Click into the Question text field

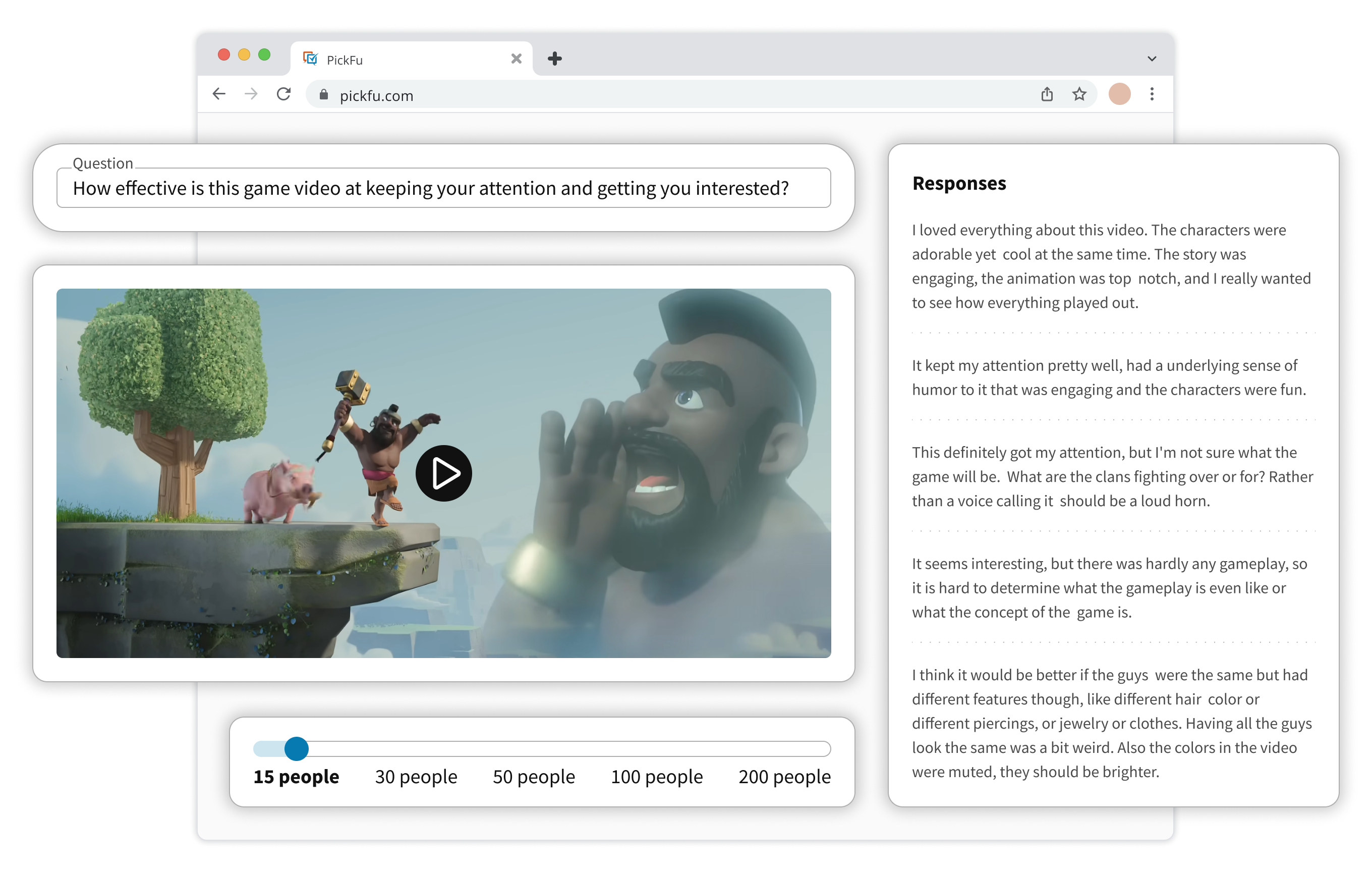click(x=443, y=188)
